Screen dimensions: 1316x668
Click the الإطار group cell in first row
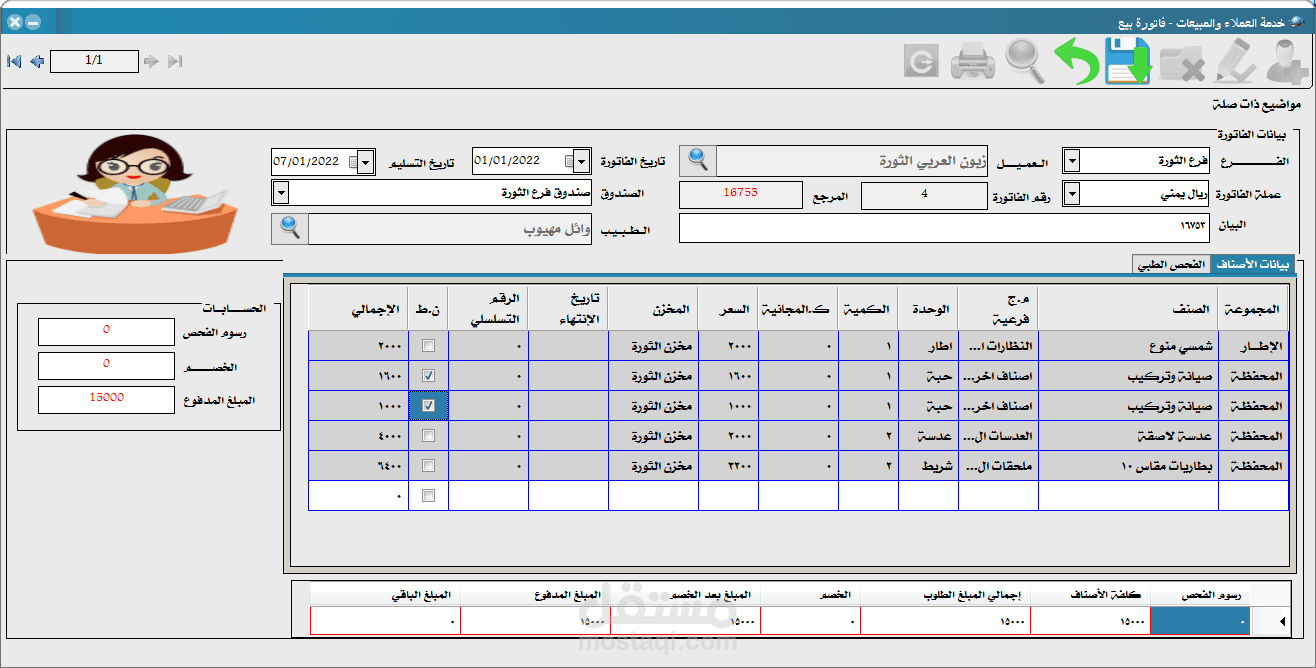pos(1253,346)
